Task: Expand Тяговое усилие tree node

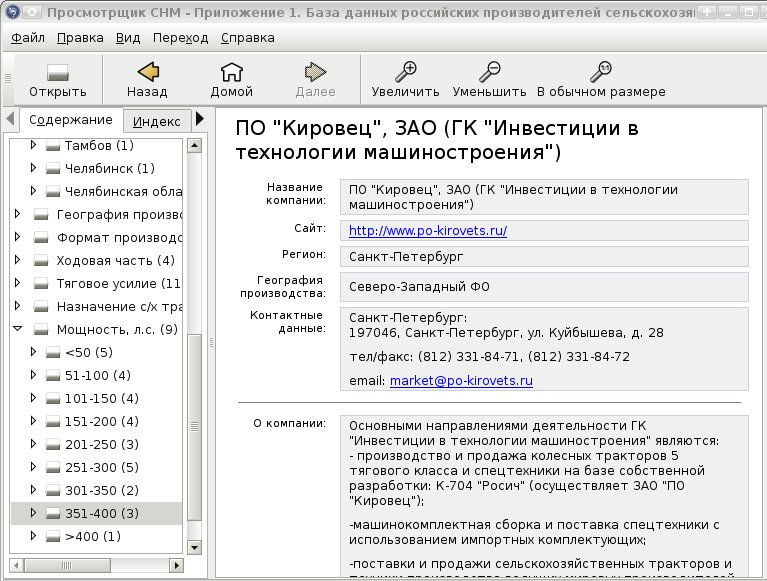Action: point(18,283)
